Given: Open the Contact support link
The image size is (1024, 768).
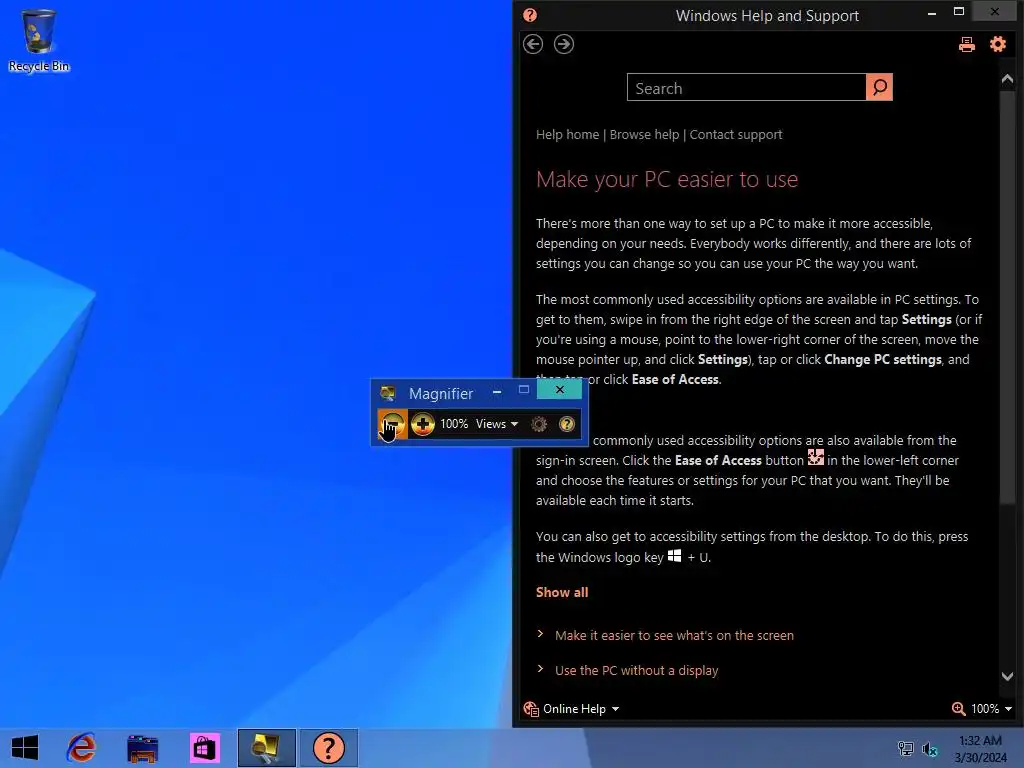Looking at the screenshot, I should 736,135.
